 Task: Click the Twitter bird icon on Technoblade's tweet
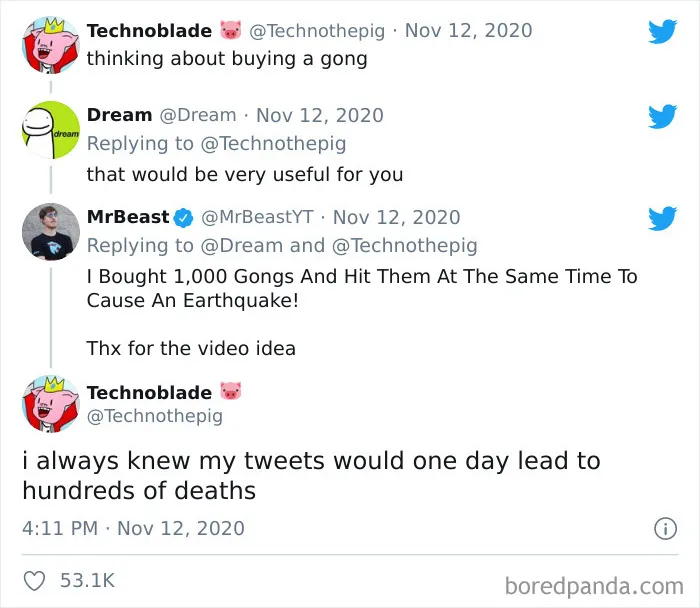coord(662,31)
